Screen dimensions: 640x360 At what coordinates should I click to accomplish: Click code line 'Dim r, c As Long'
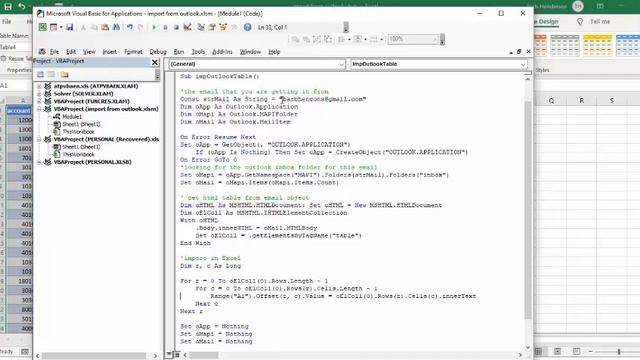pos(211,266)
